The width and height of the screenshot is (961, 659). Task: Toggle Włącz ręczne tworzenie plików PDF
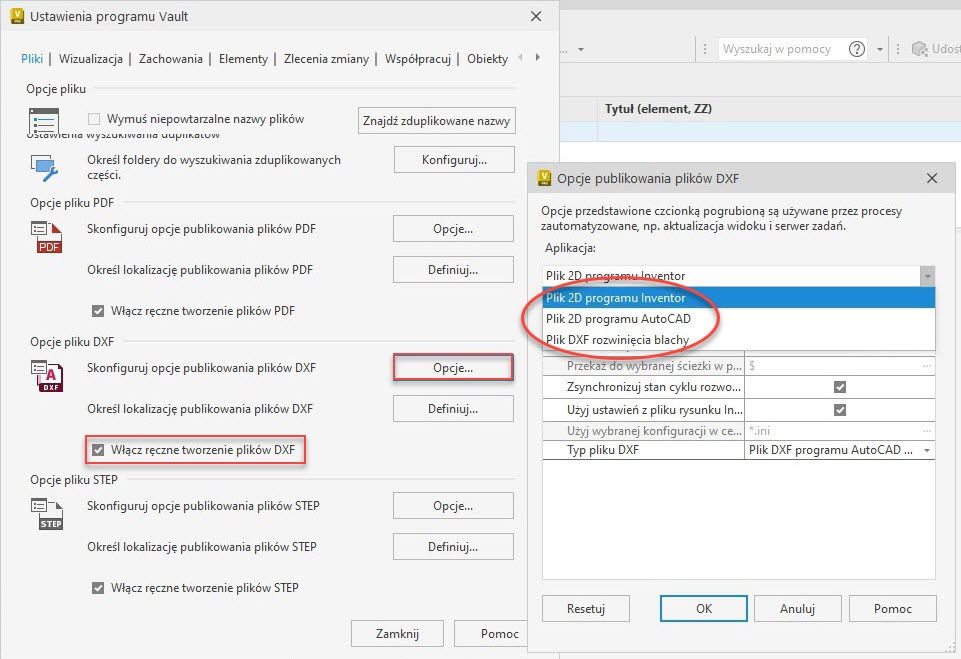point(98,311)
